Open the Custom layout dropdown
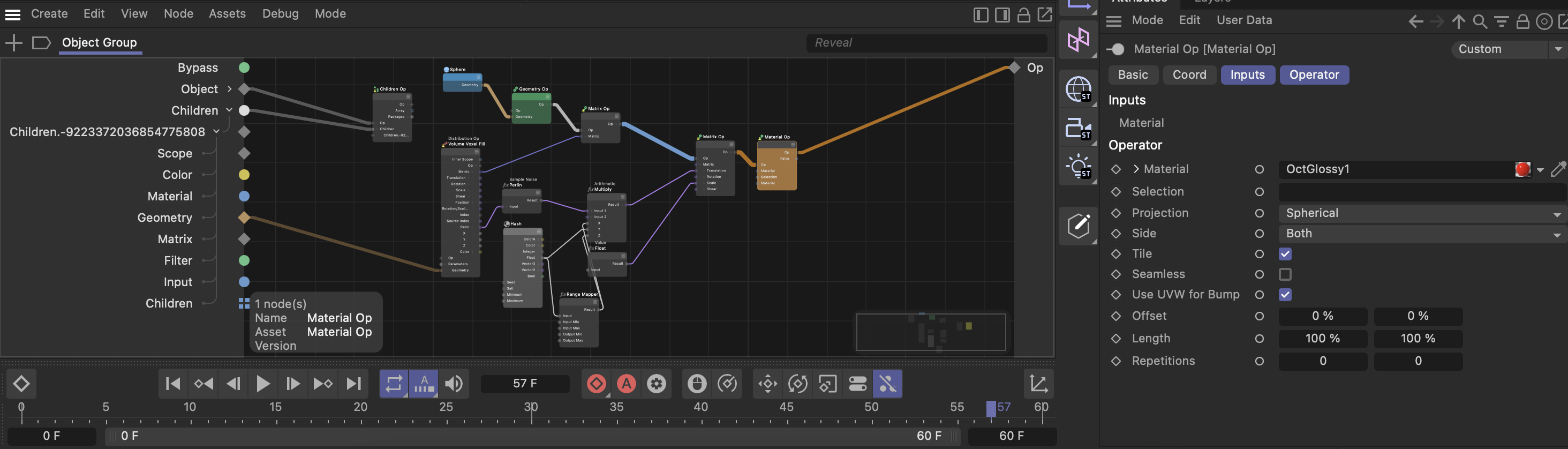The image size is (1568, 449). click(x=1509, y=49)
